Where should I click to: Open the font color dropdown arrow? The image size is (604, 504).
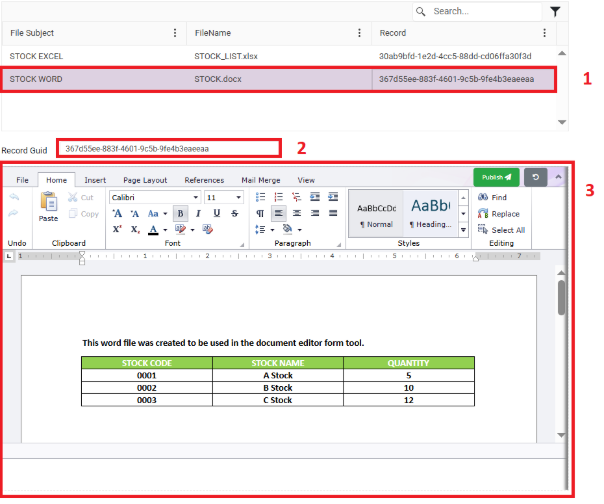click(165, 230)
